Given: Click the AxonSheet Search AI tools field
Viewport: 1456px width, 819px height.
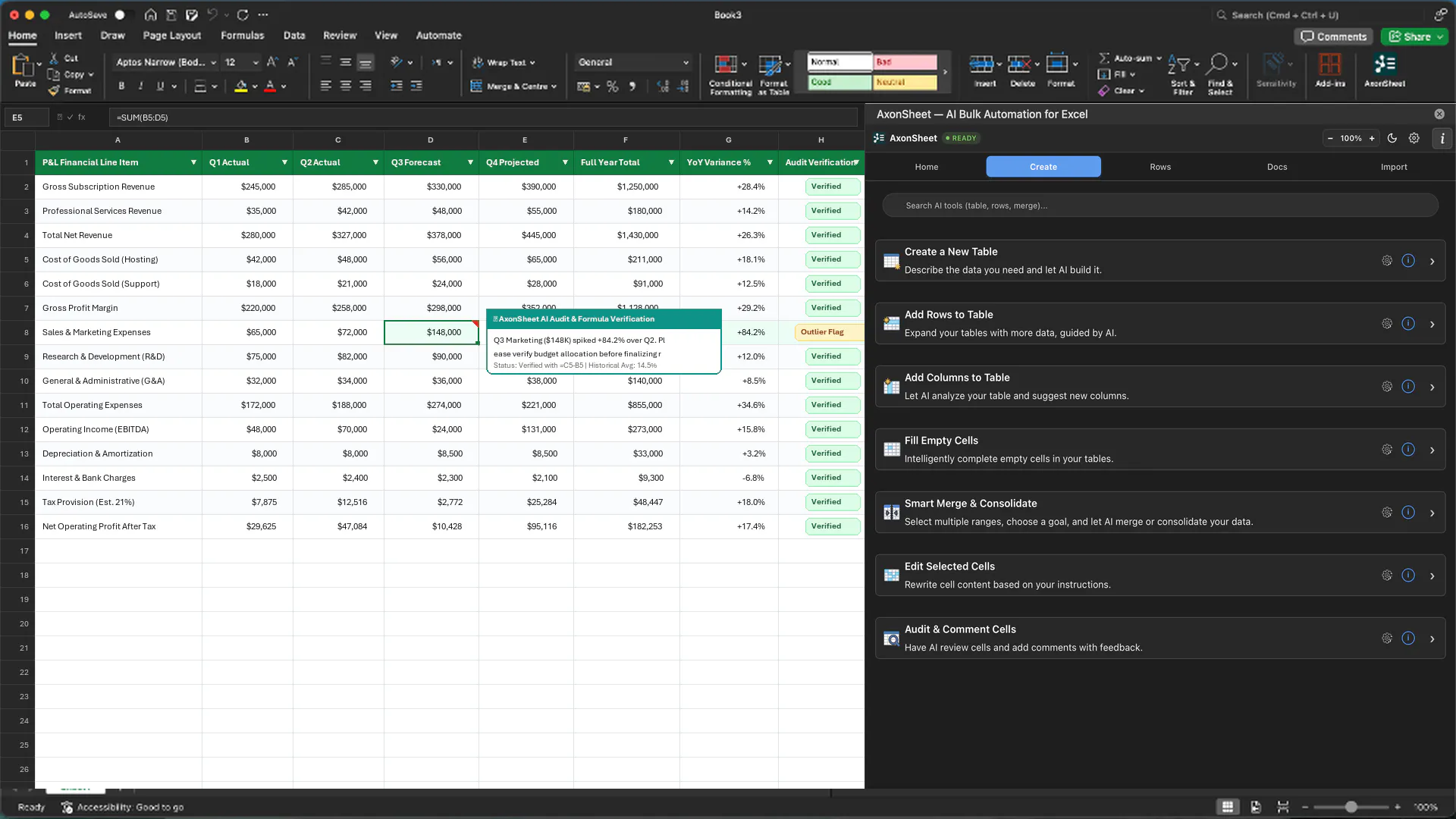Looking at the screenshot, I should 1160,206.
